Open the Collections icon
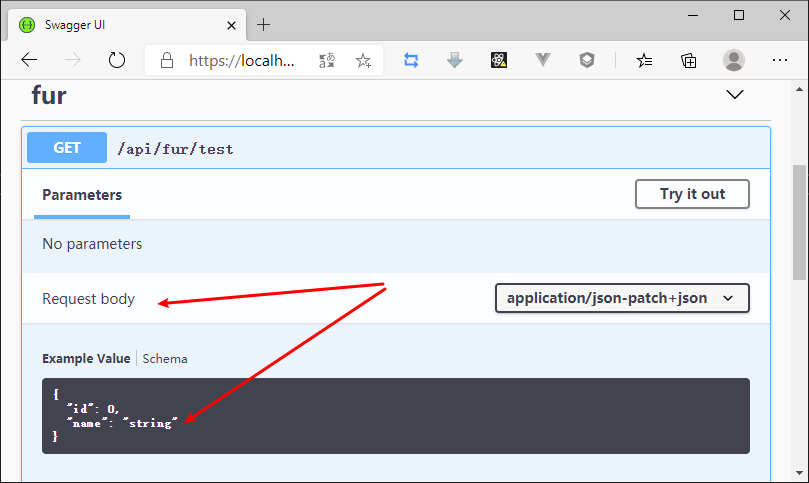Screen dimensions: 809x483 tap(689, 60)
